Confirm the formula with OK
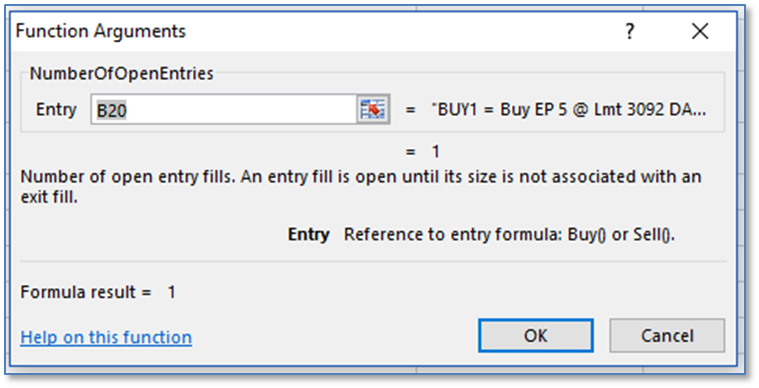 536,335
